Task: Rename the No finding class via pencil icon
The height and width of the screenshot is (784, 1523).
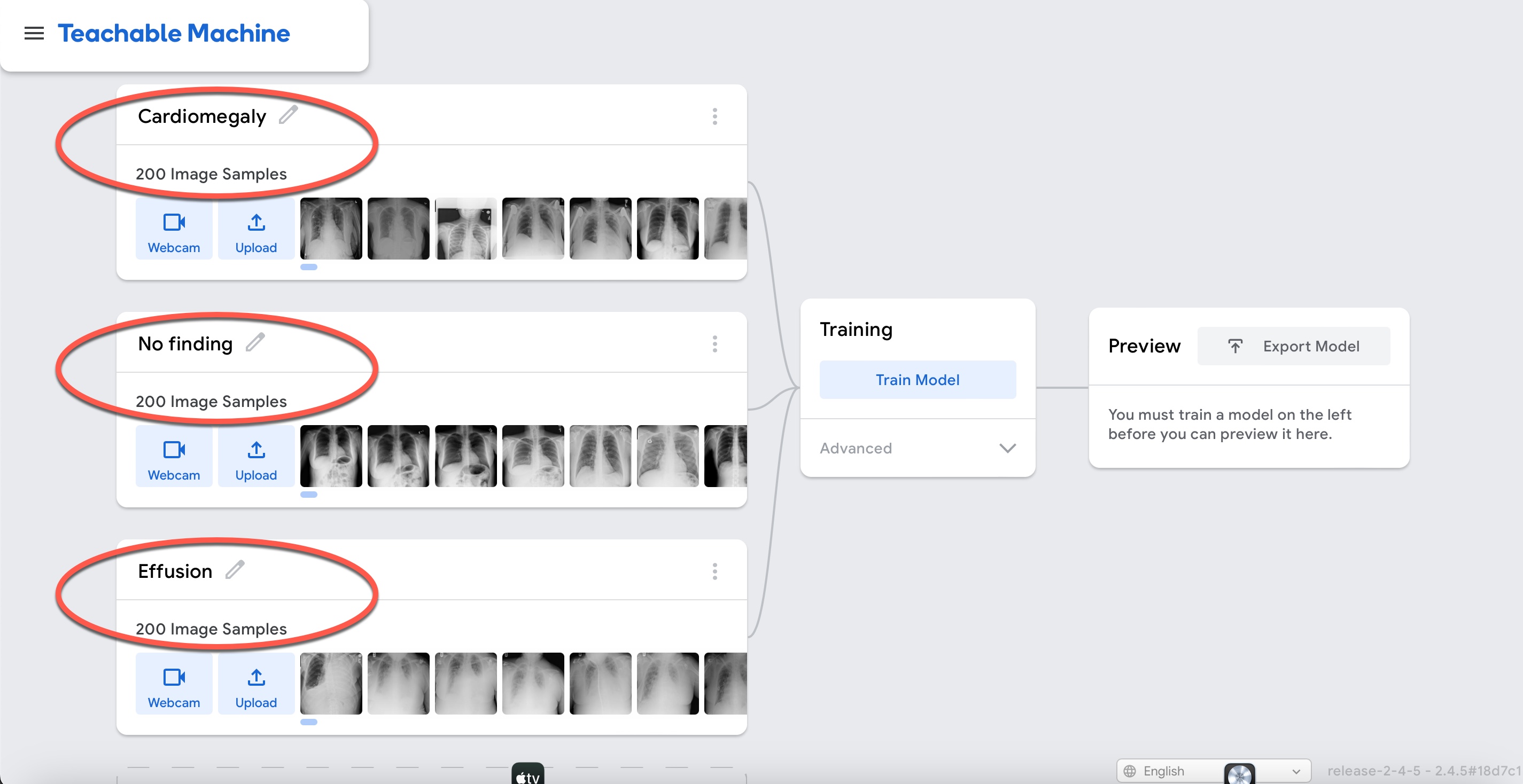Action: click(255, 343)
